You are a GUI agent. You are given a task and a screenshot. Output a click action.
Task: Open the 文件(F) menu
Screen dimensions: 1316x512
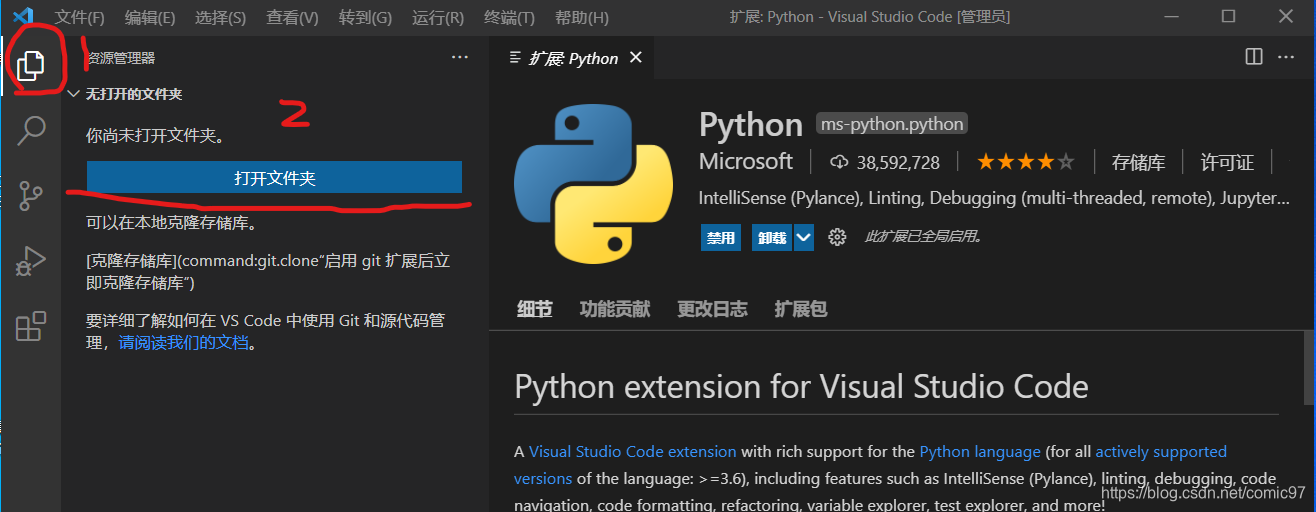pos(80,17)
